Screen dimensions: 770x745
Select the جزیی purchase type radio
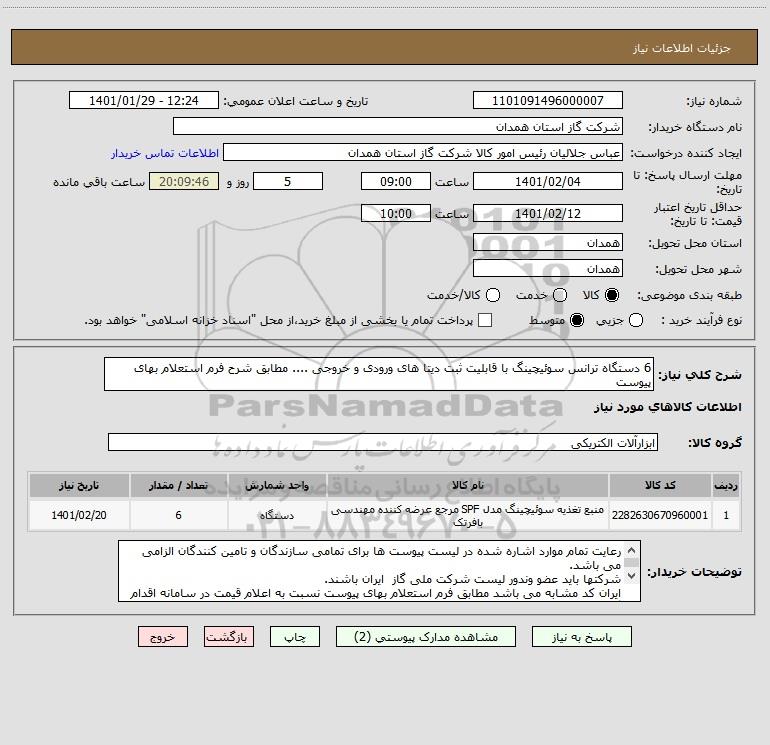(635, 320)
